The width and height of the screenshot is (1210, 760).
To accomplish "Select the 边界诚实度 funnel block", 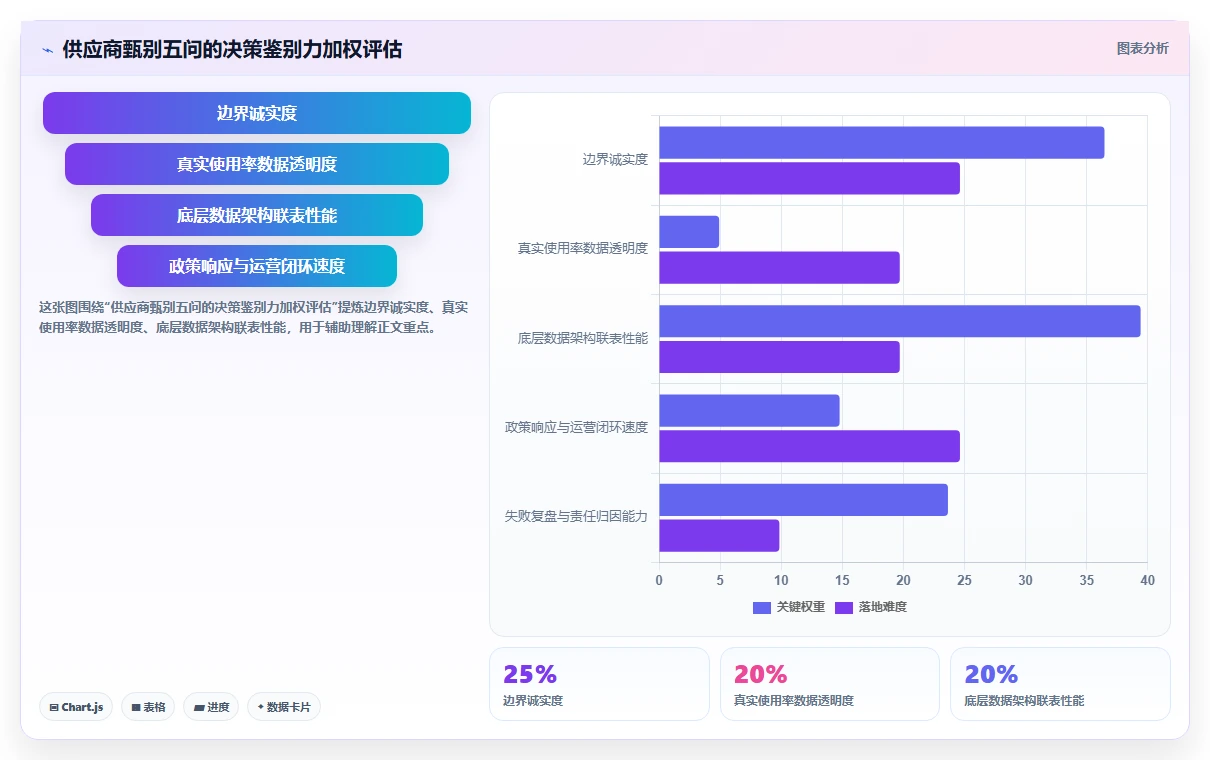I will click(x=257, y=113).
